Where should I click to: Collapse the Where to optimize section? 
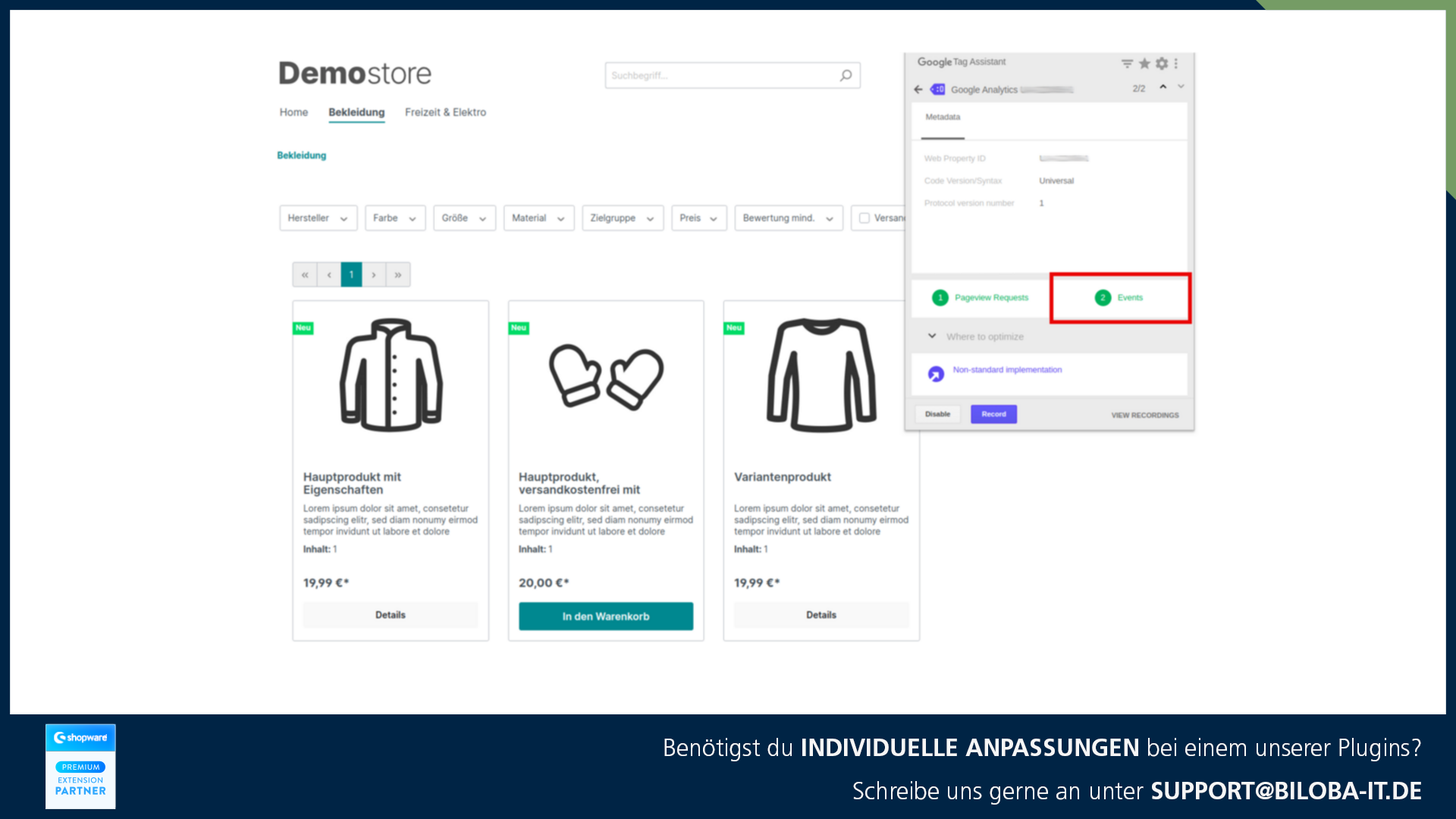click(x=932, y=336)
